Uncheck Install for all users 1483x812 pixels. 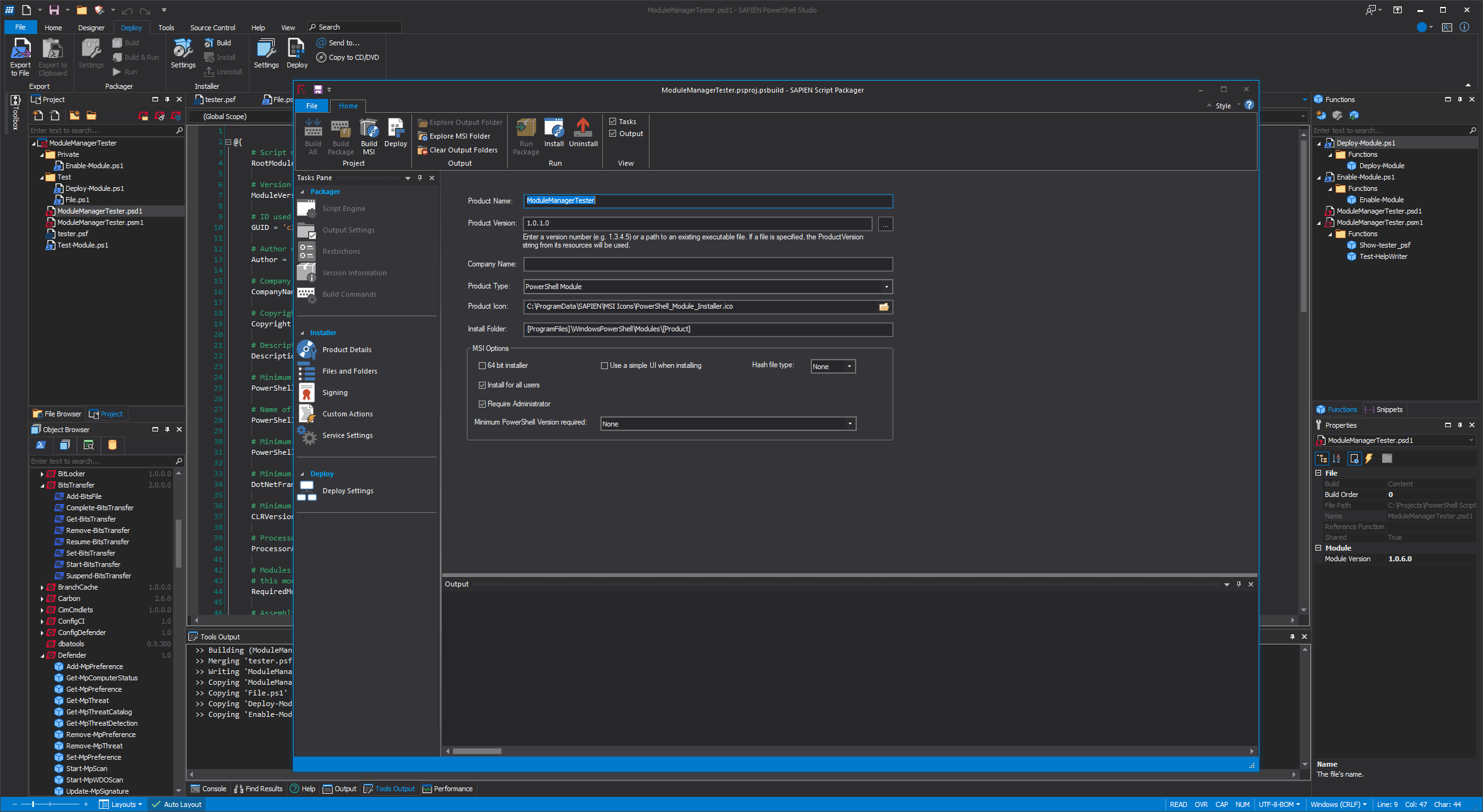(x=483, y=385)
